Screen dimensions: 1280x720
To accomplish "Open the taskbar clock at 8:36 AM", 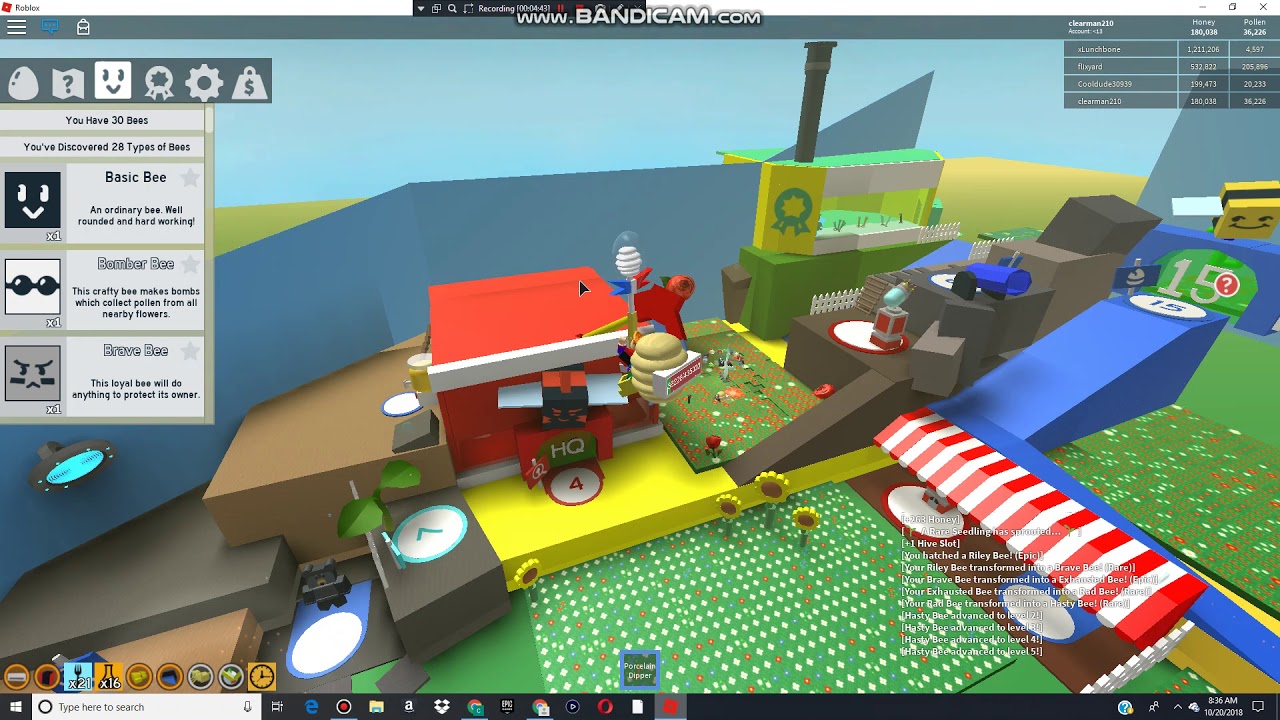I will [x=1222, y=707].
